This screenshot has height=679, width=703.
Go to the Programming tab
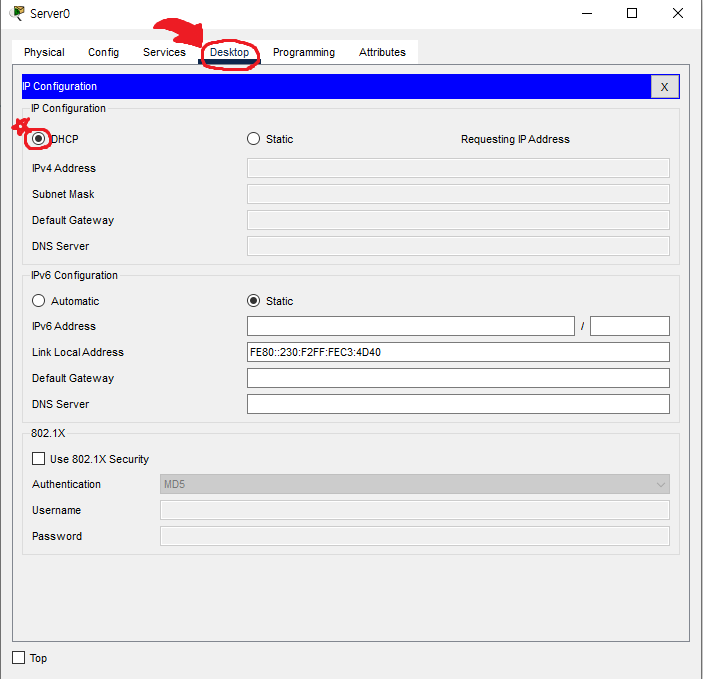[x=304, y=52]
